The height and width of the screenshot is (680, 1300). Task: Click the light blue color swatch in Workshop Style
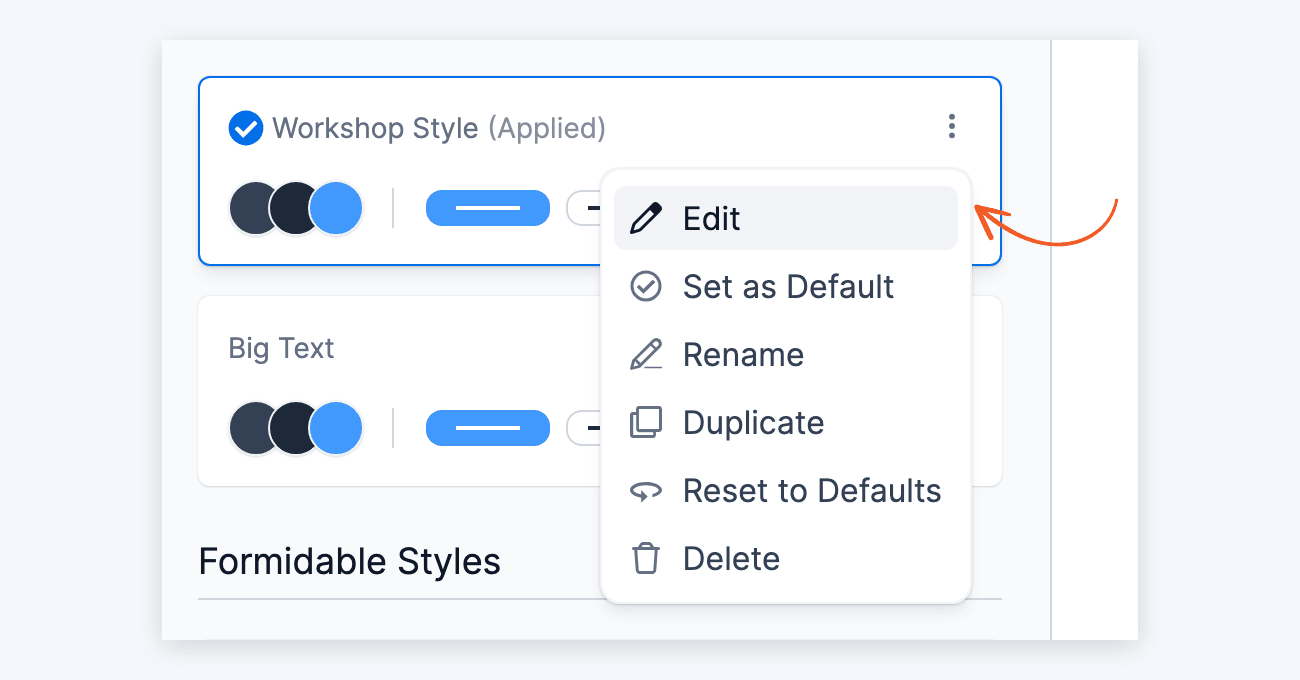pos(336,208)
